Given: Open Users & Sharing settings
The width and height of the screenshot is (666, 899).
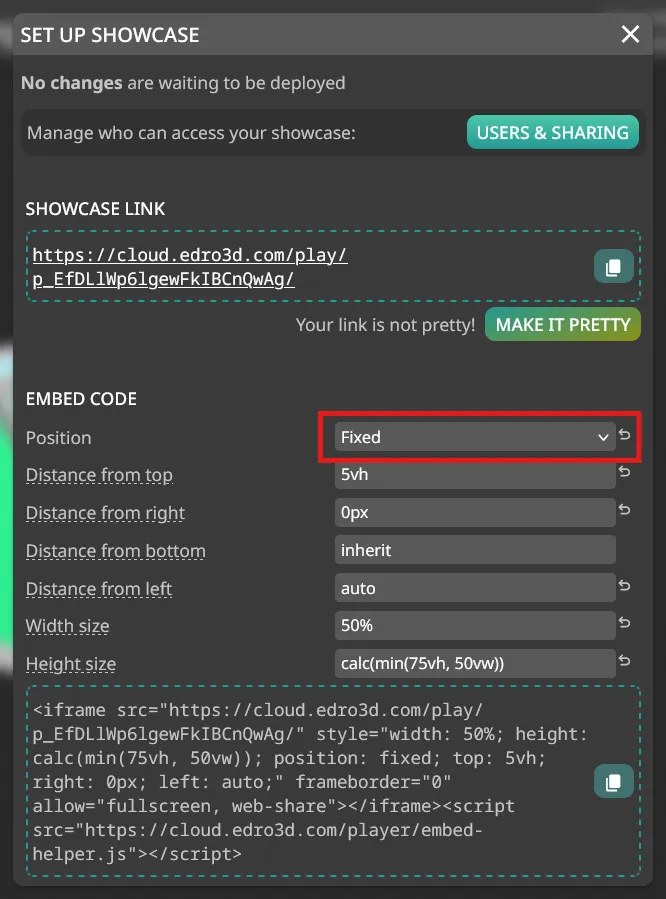Looking at the screenshot, I should coord(553,132).
